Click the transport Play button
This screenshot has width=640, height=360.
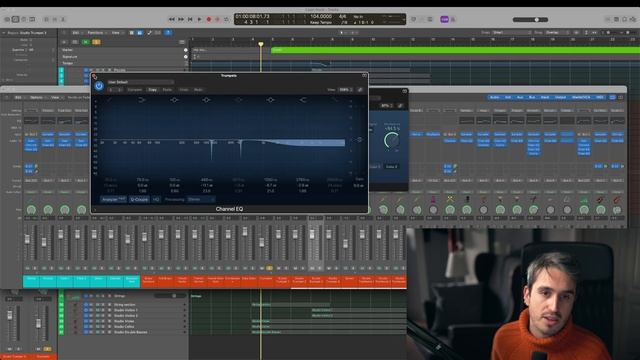coord(200,19)
